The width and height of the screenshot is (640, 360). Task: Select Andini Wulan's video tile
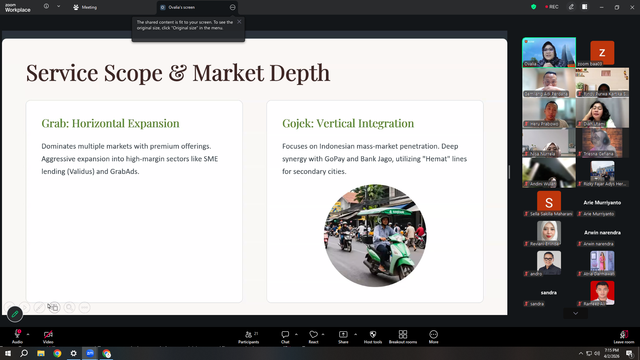(x=549, y=173)
